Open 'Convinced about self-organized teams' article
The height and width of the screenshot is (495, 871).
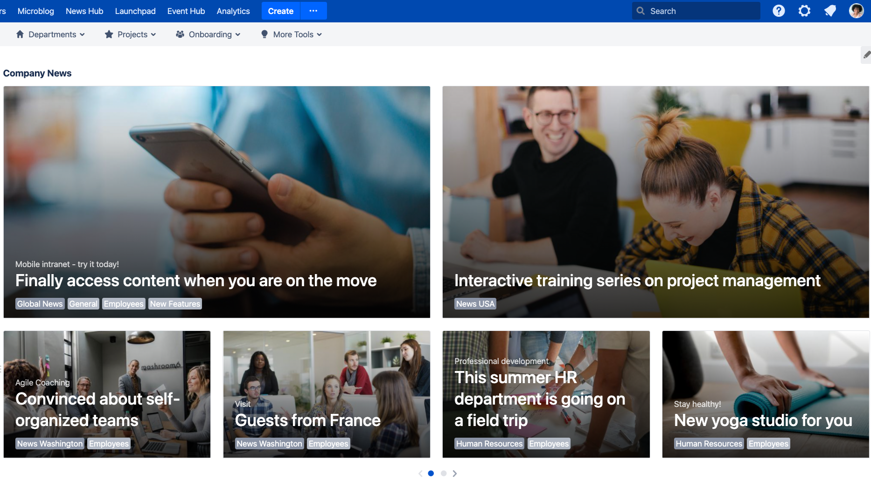98,409
